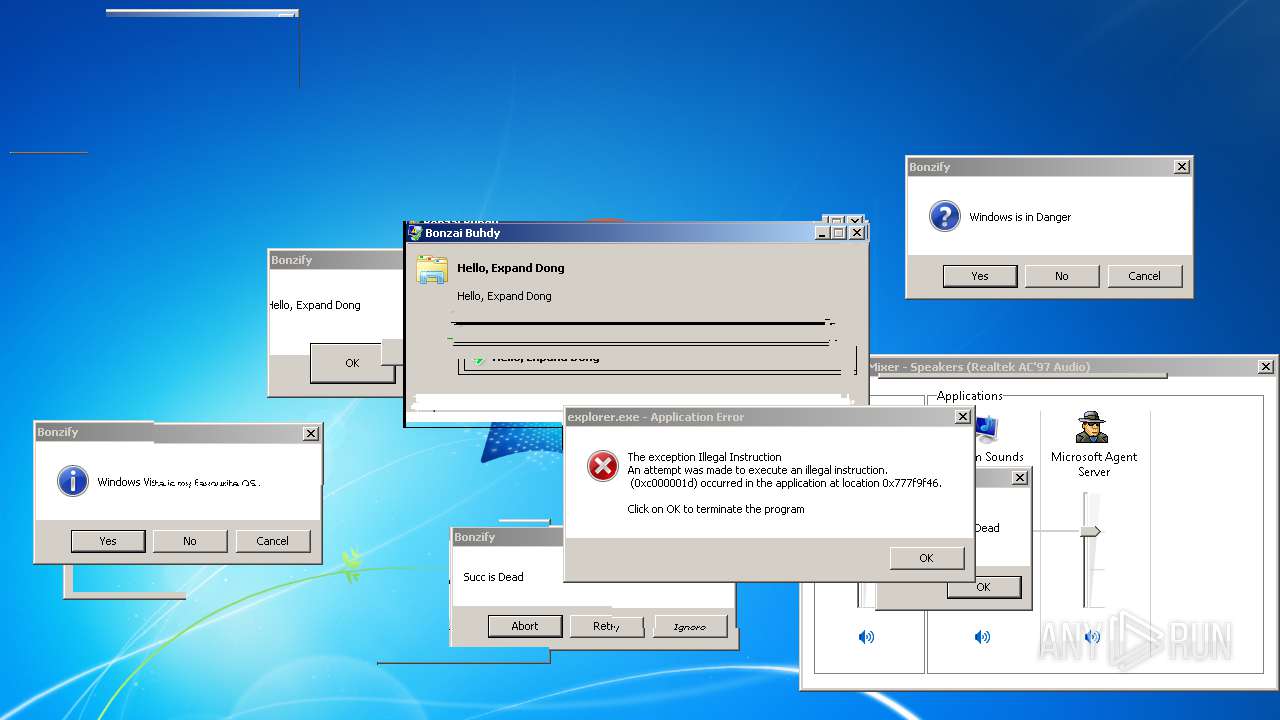Screen dimensions: 1280x720
Task: Click Cancel in the Windows Vista favourite OS dialog
Action: pos(273,541)
